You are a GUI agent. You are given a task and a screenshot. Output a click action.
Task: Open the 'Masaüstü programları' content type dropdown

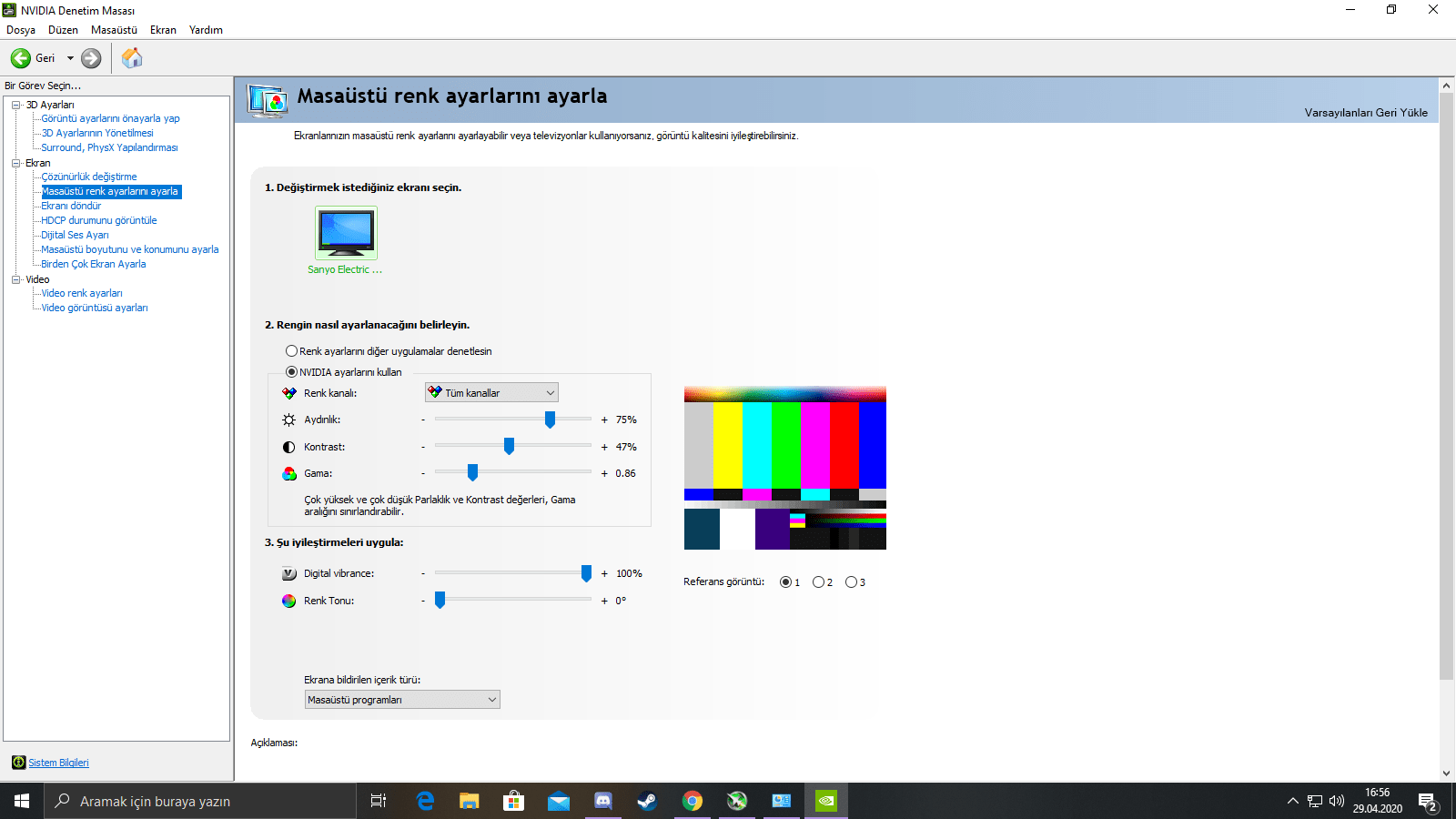(x=402, y=700)
